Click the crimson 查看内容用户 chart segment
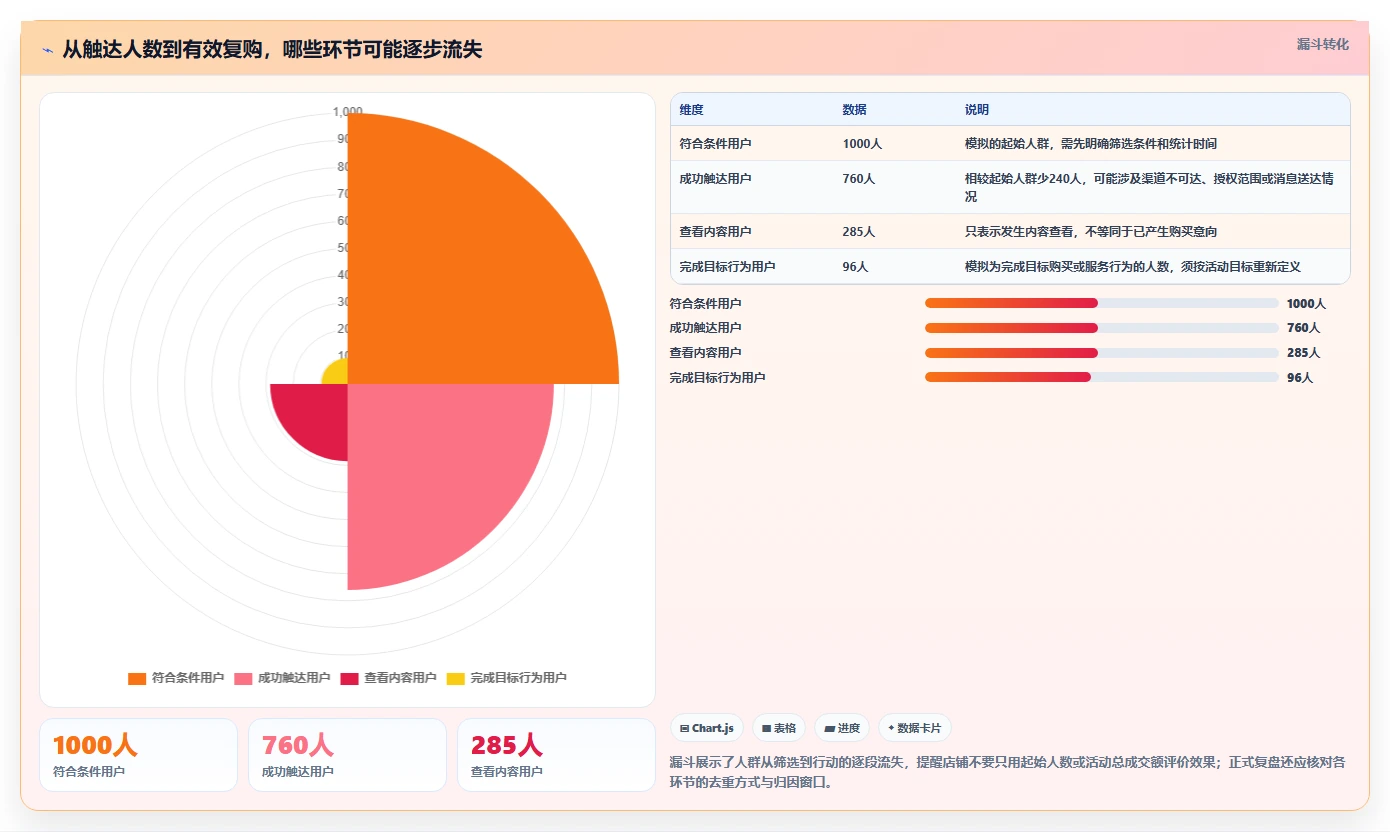 pyautogui.click(x=315, y=415)
